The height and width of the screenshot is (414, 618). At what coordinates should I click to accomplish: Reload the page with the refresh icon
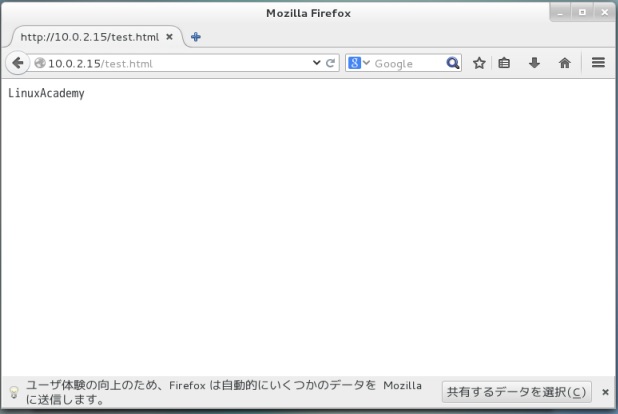(331, 63)
